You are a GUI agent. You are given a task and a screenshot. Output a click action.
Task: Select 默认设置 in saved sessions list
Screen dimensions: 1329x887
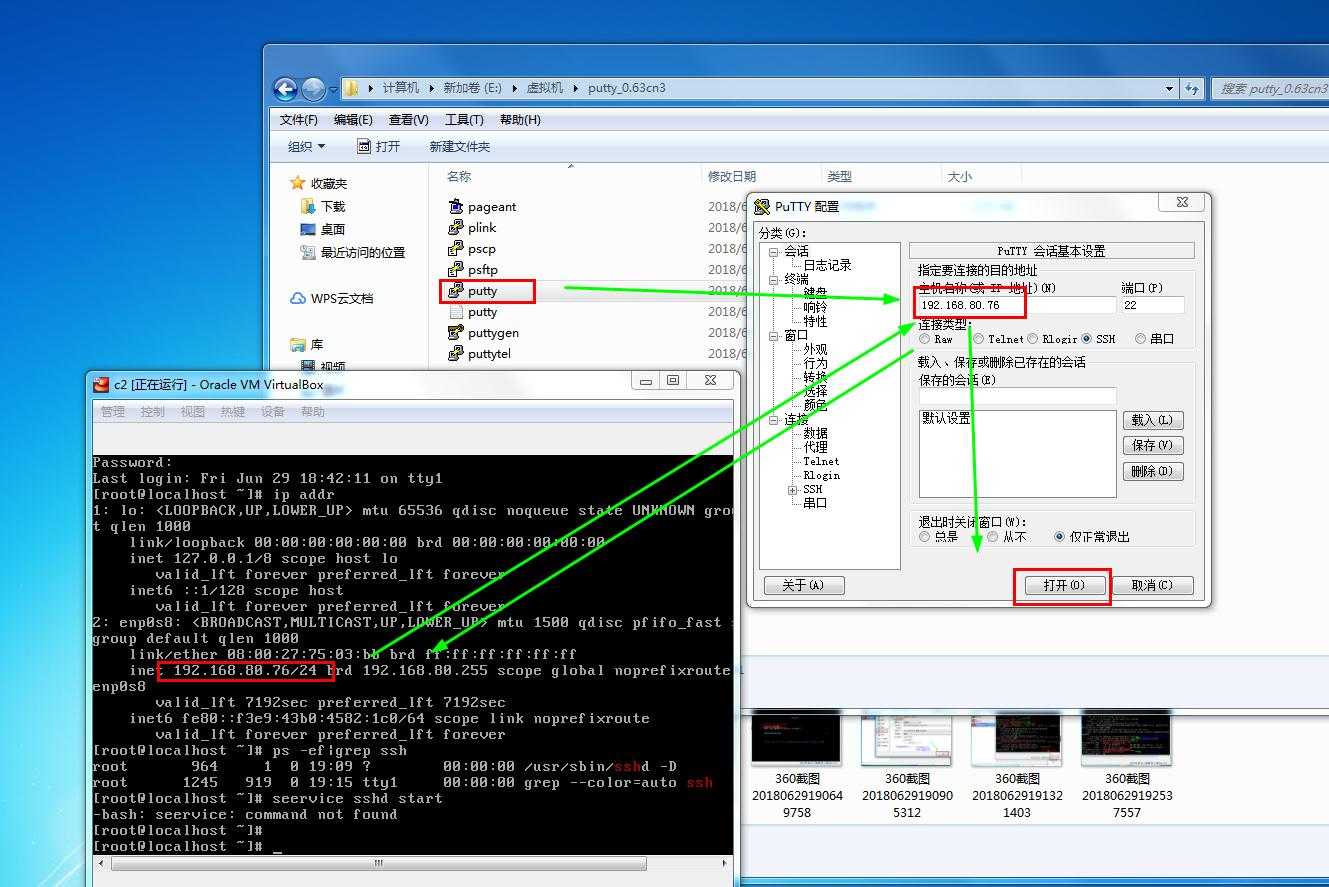(946, 418)
